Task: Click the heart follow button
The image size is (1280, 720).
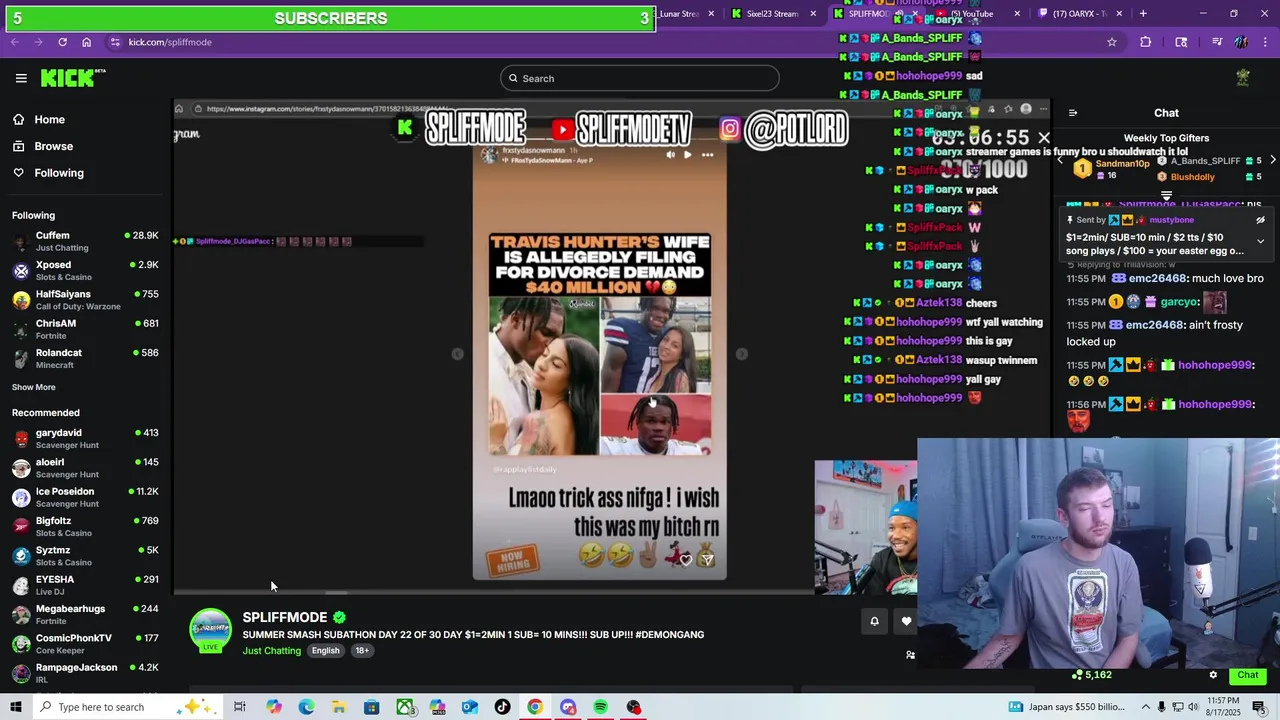Action: pyautogui.click(x=906, y=621)
